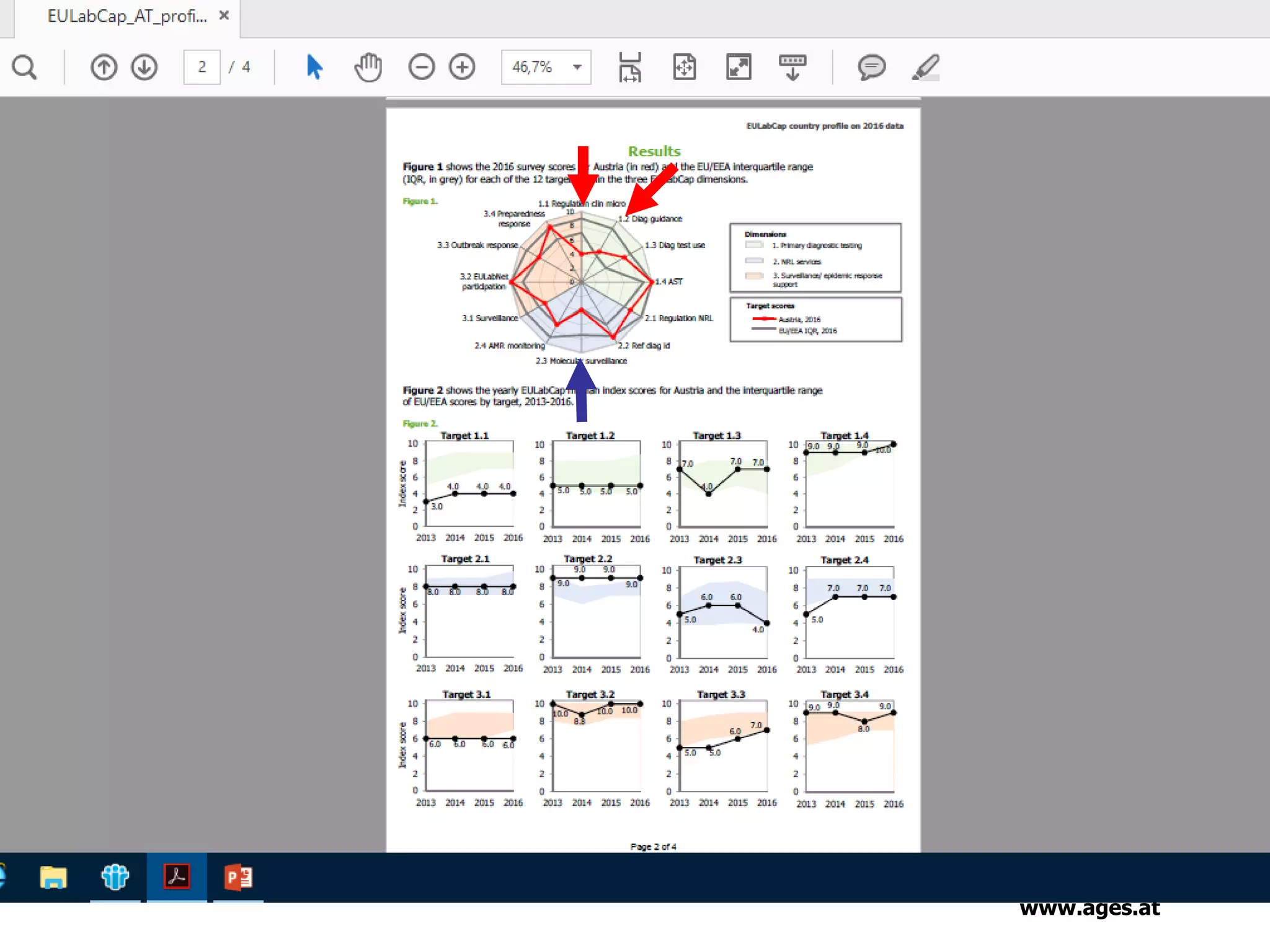Click the fit full page icon
The height and width of the screenshot is (952, 1270).
click(x=685, y=67)
